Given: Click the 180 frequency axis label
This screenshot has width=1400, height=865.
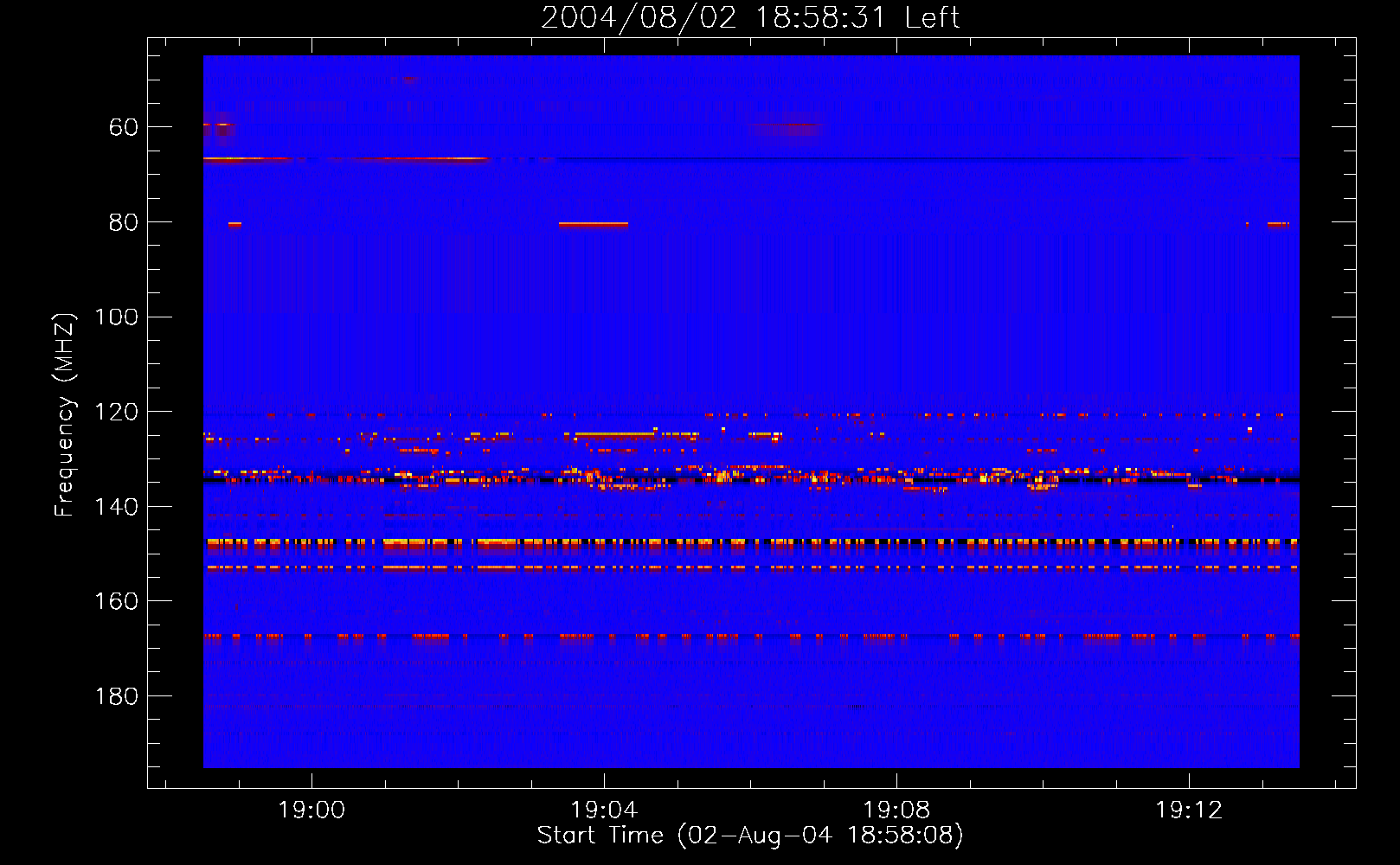Looking at the screenshot, I should [x=116, y=696].
